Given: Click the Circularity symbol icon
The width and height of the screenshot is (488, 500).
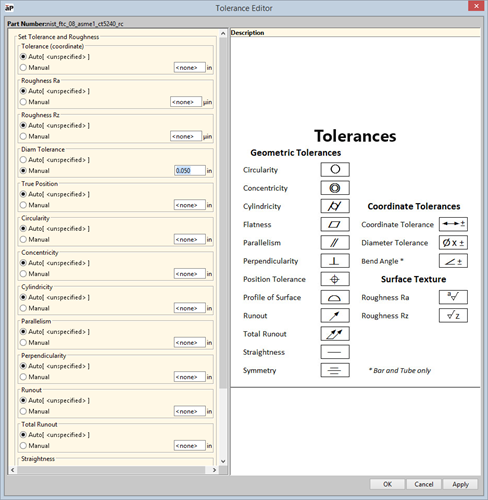Looking at the screenshot, I should pyautogui.click(x=335, y=169).
